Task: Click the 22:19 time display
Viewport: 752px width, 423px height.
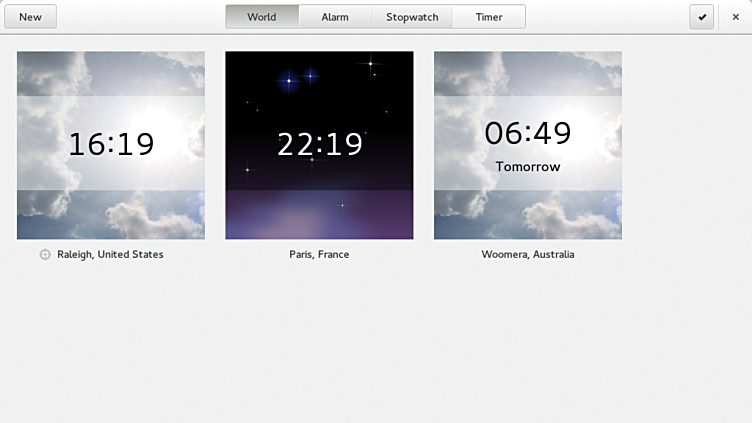Action: coord(319,145)
